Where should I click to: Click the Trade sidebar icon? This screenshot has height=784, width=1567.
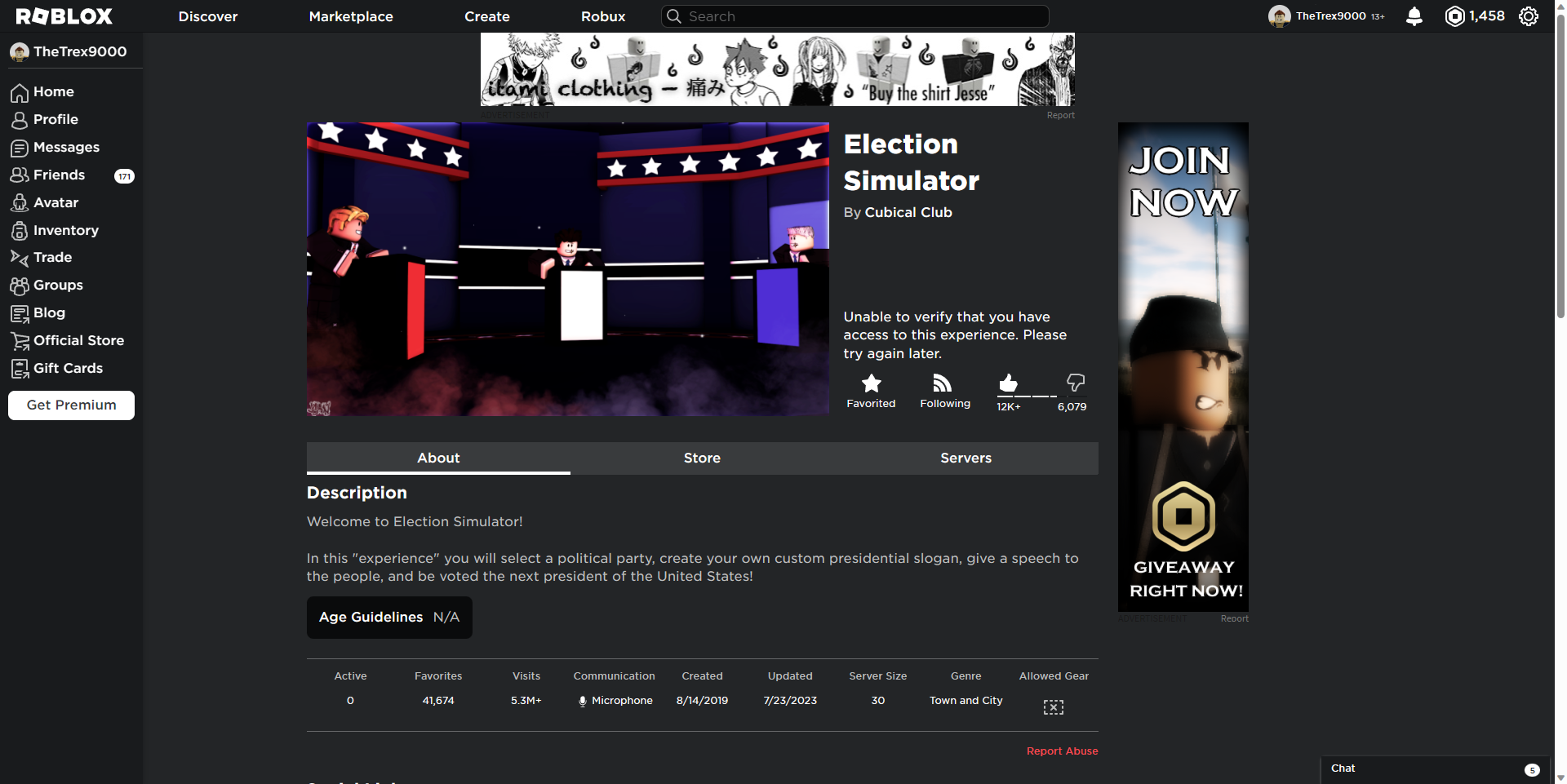coord(20,258)
